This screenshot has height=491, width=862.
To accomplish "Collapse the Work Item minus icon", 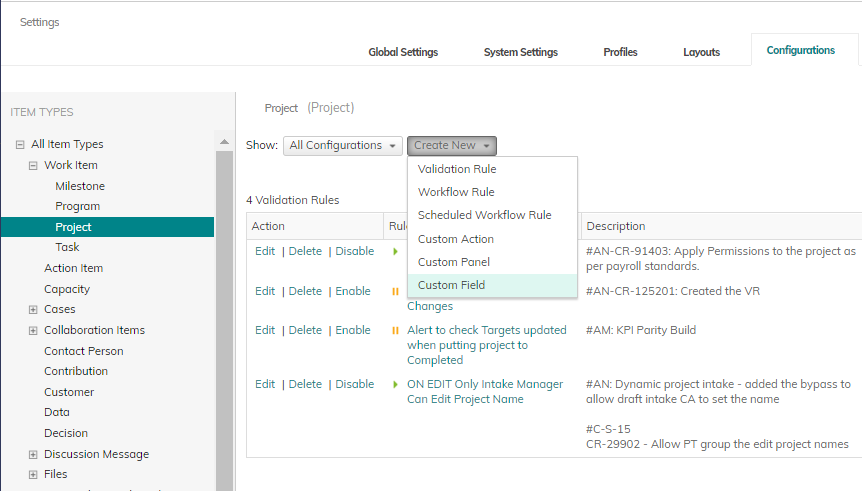I will point(33,166).
